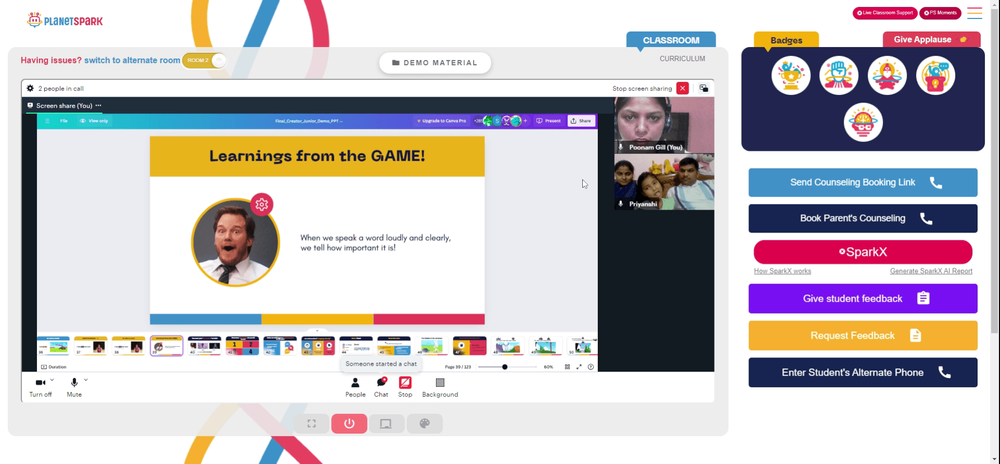
Task: Open PS Moments
Action: [940, 13]
